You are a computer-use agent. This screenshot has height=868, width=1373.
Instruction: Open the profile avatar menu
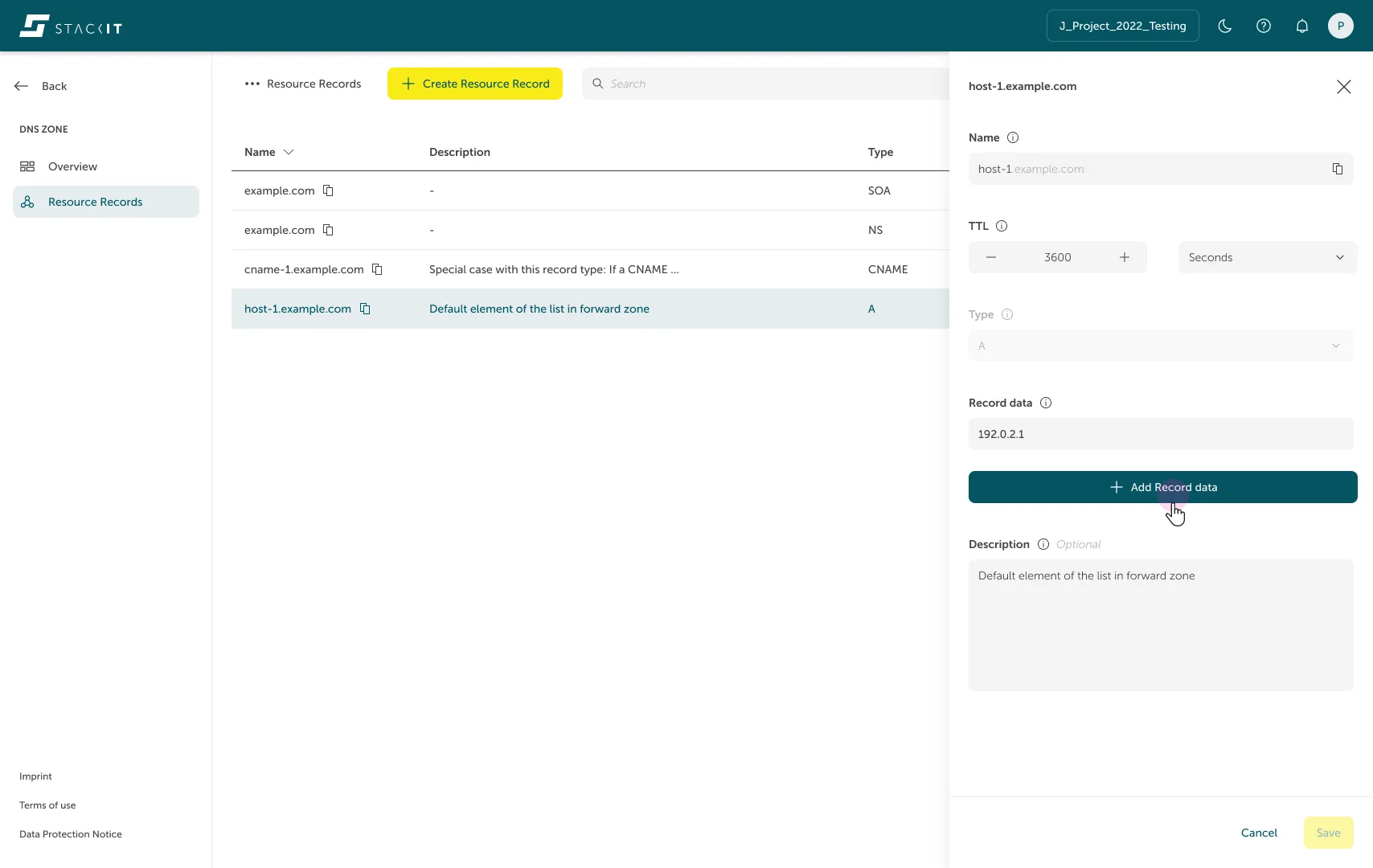pyautogui.click(x=1340, y=26)
